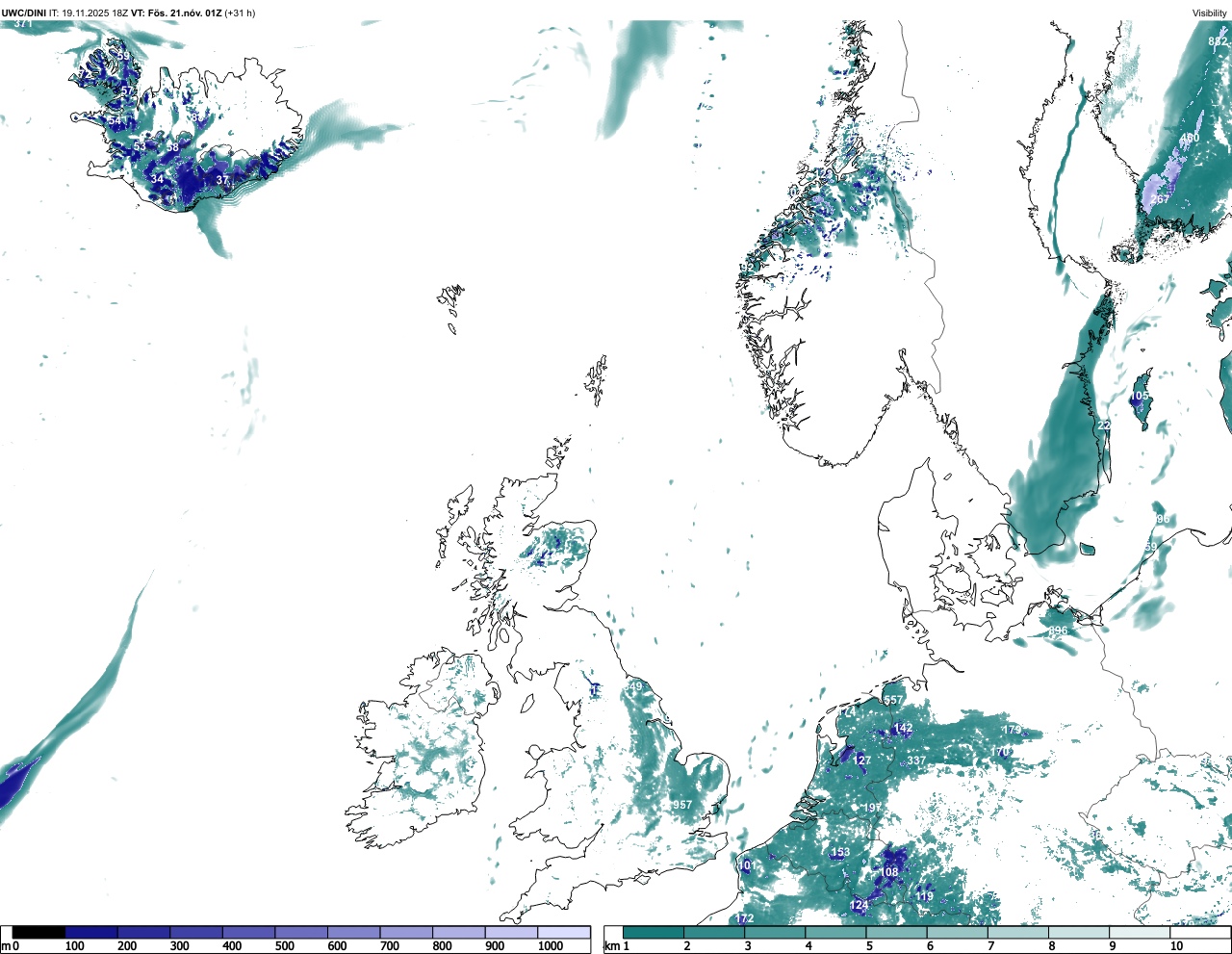1232x954 pixels.
Task: Click the '7' tick label on the kilometre scale
Action: coord(989,946)
